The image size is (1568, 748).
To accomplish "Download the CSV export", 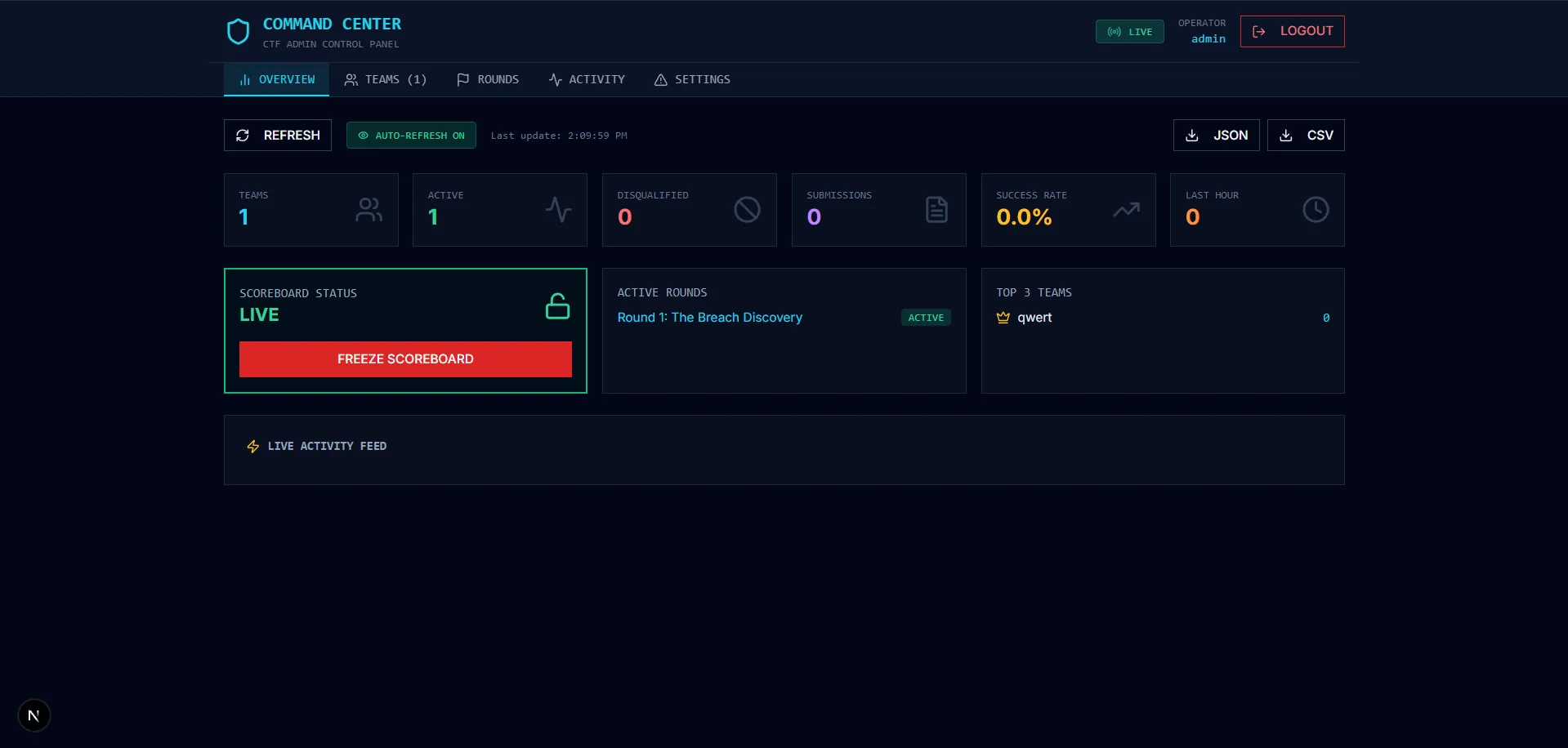I will tap(1306, 136).
